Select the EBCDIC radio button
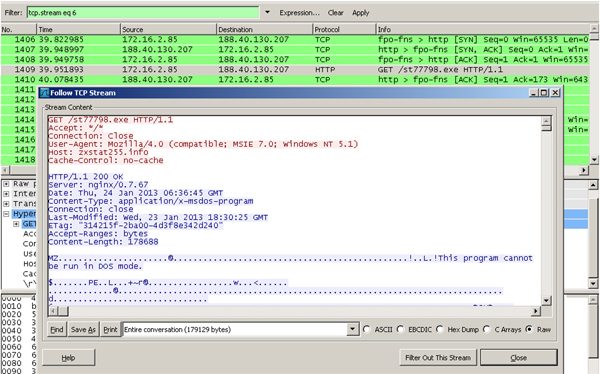 point(401,330)
